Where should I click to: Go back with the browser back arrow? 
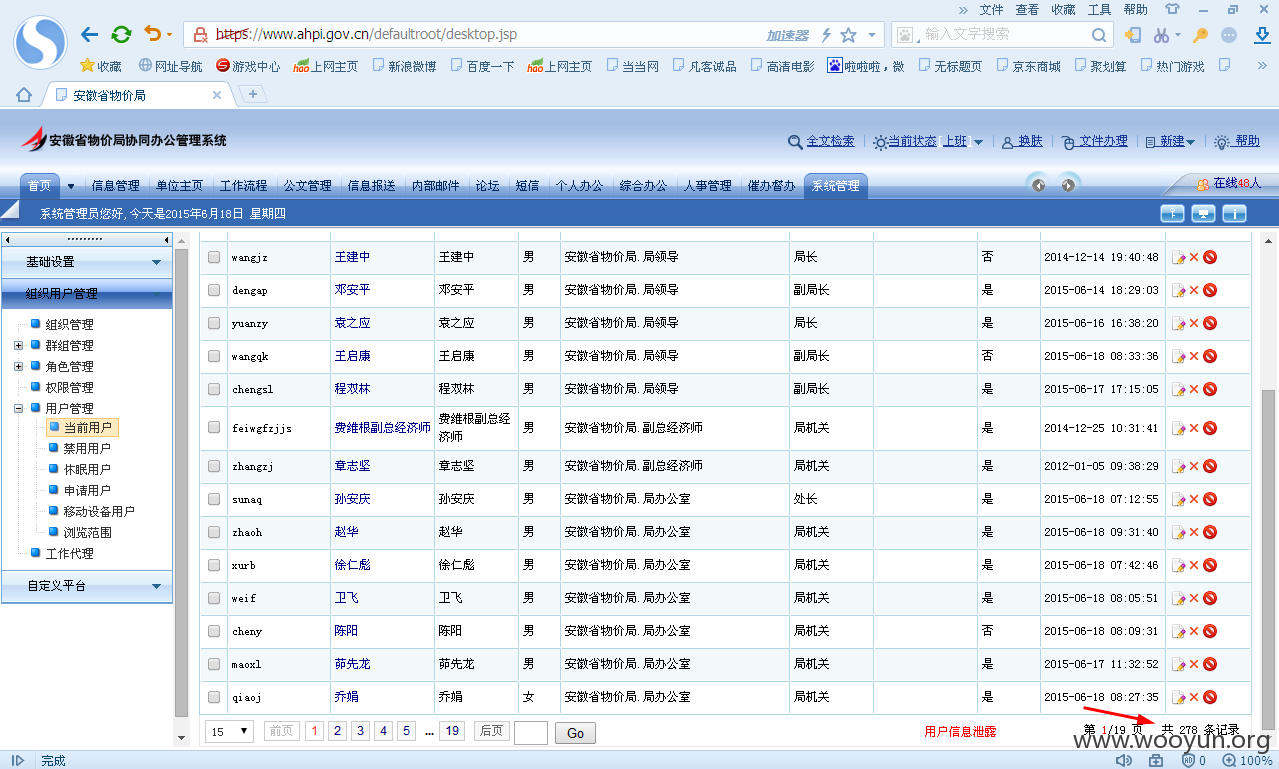tap(89, 35)
